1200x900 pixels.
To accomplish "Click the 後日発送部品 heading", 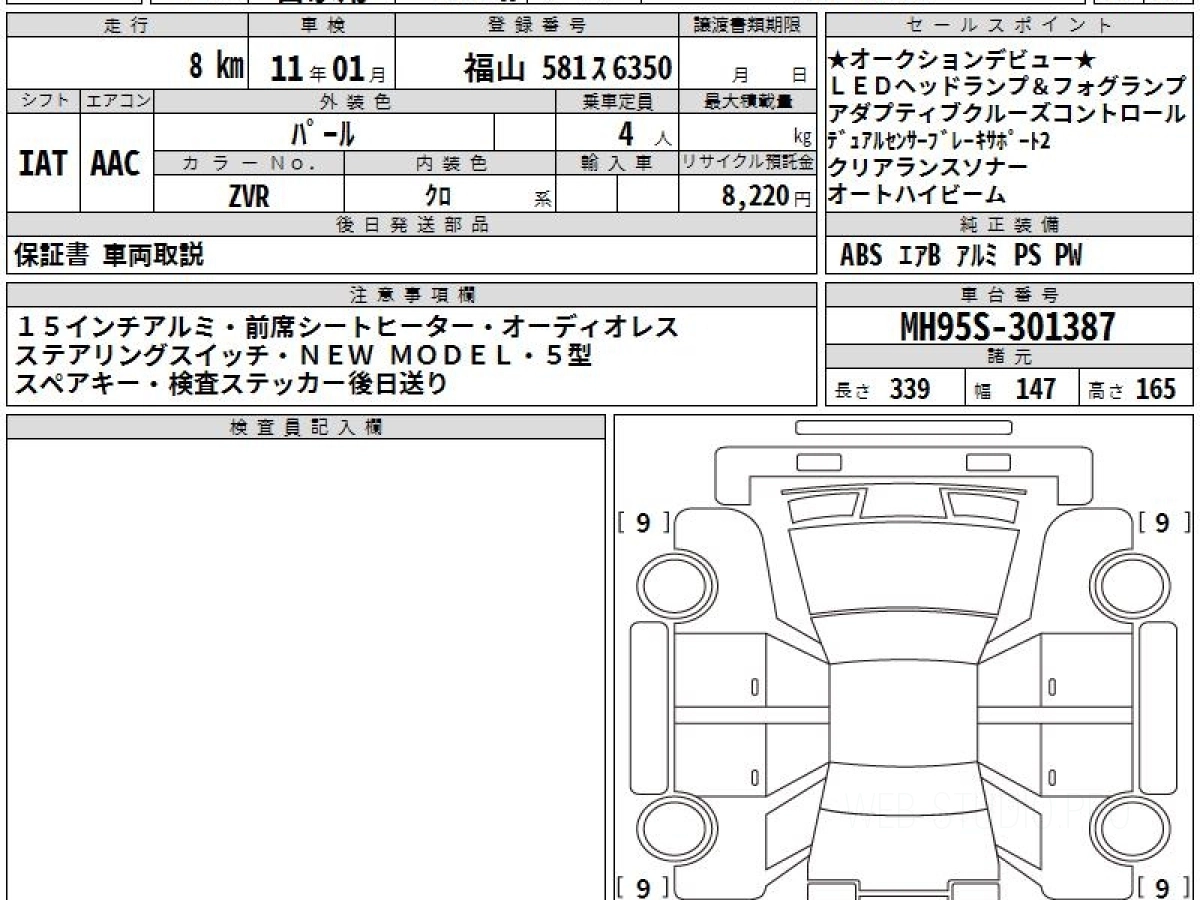I will 411,225.
